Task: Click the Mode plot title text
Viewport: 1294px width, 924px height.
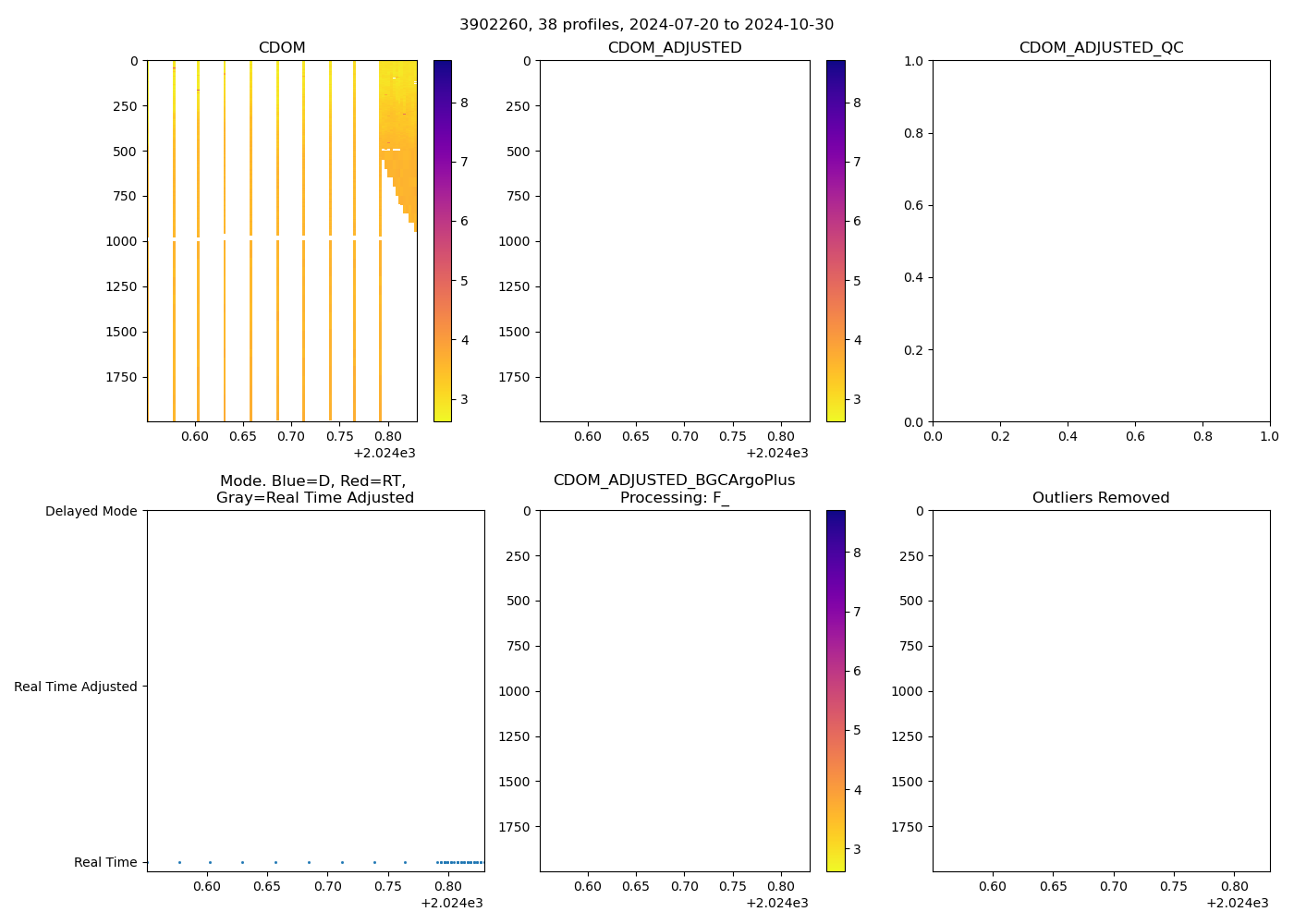Action: pyautogui.click(x=314, y=489)
